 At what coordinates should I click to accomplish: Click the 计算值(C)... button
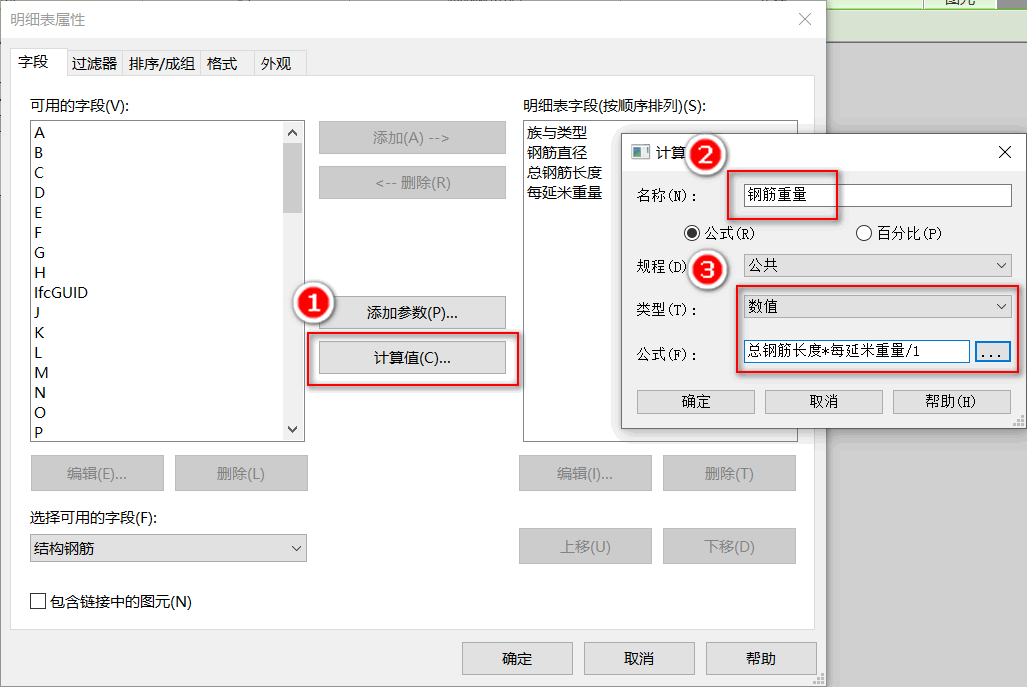[412, 358]
